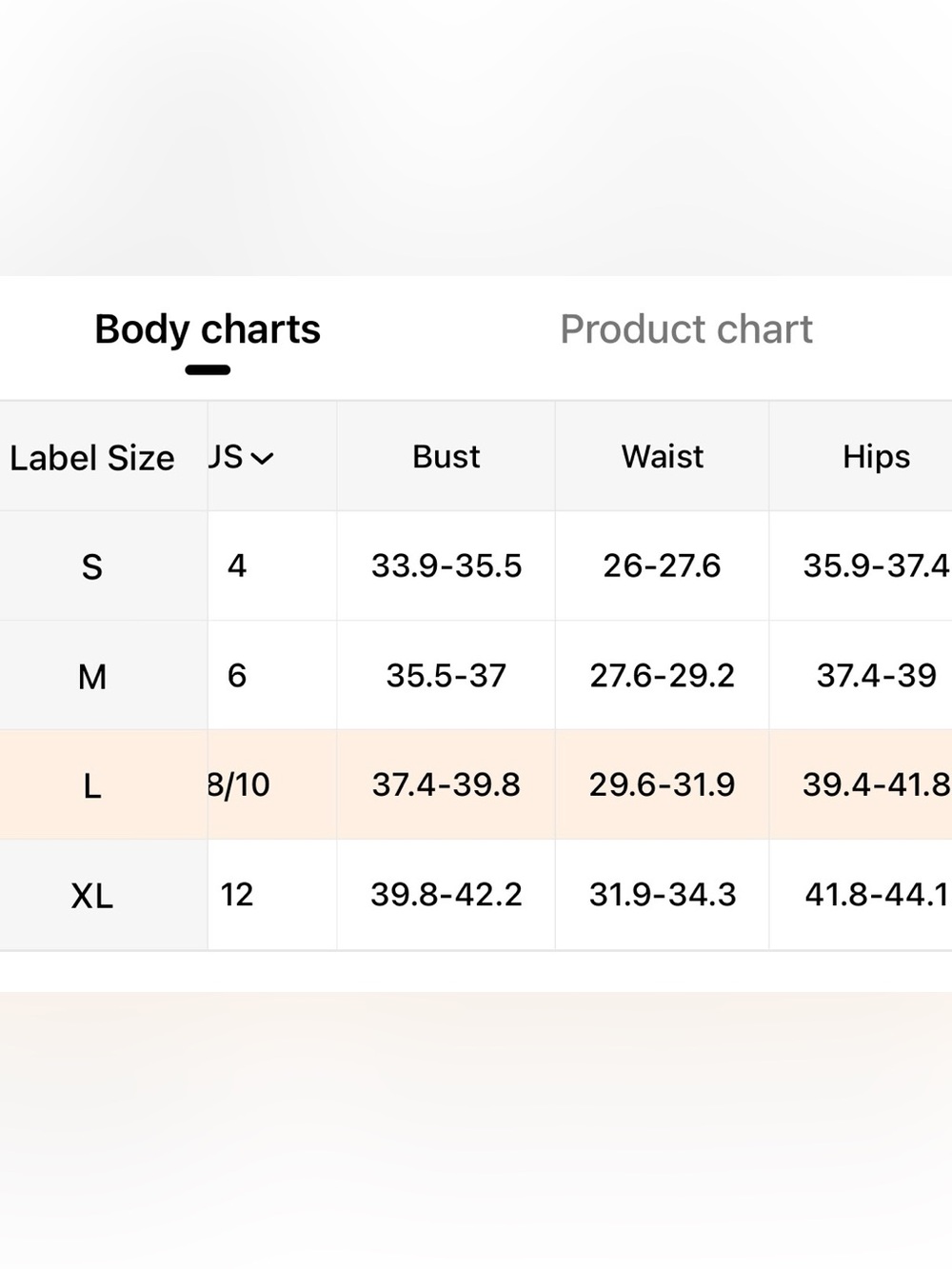952x1269 pixels.
Task: Select the XL label size row
Action: [476, 894]
